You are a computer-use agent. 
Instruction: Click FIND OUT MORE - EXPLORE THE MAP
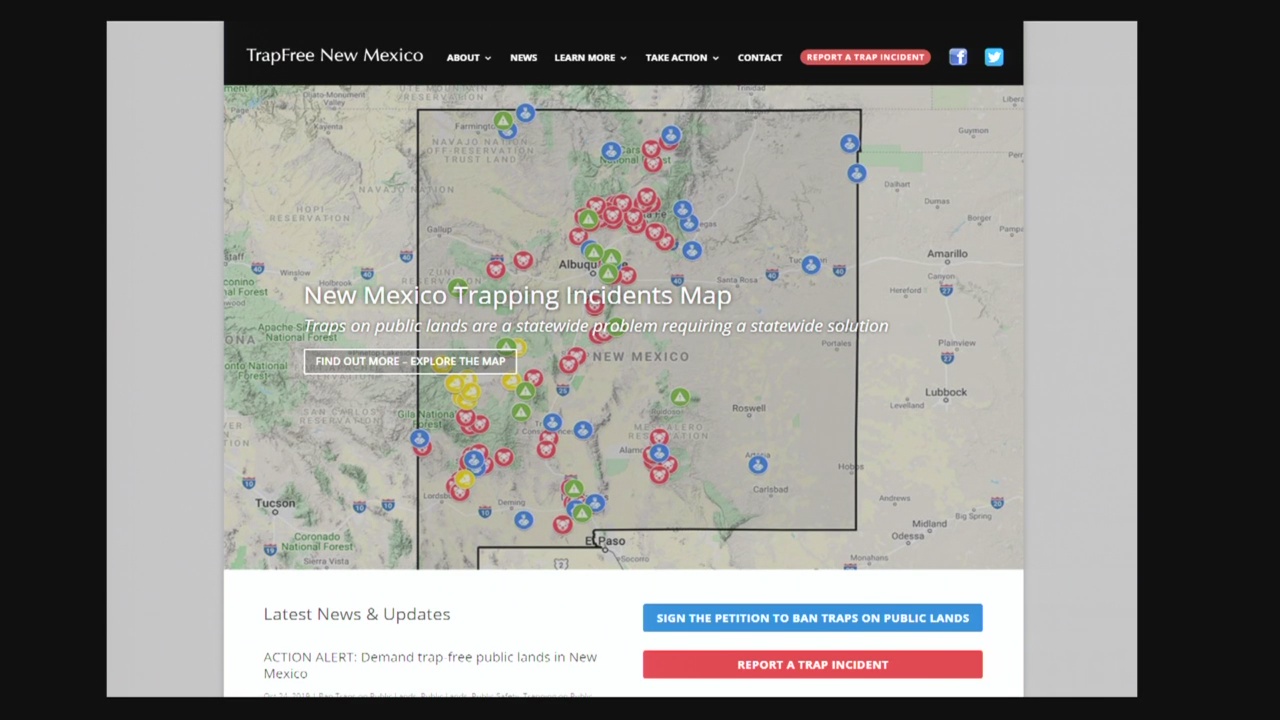[x=410, y=361]
